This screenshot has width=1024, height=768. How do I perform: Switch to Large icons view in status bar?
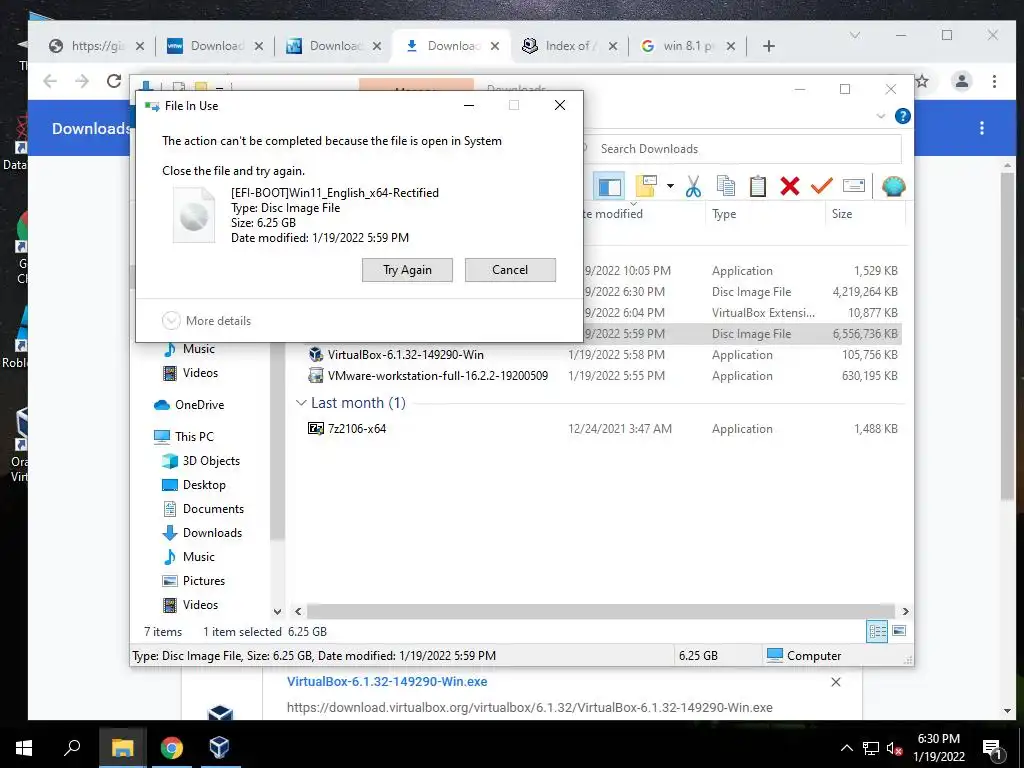[x=899, y=632]
